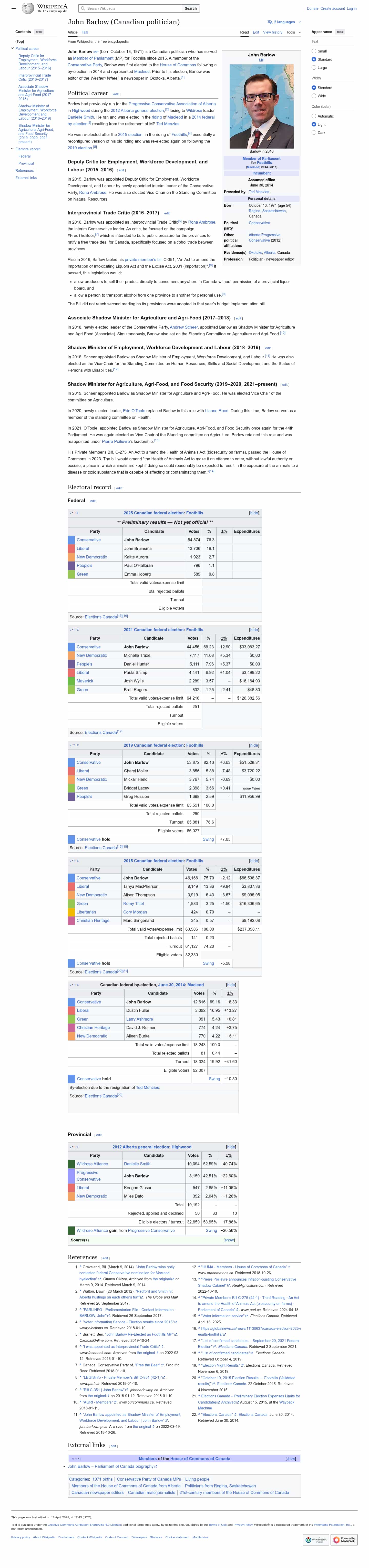Hide the Contents sidebar

click(39, 32)
